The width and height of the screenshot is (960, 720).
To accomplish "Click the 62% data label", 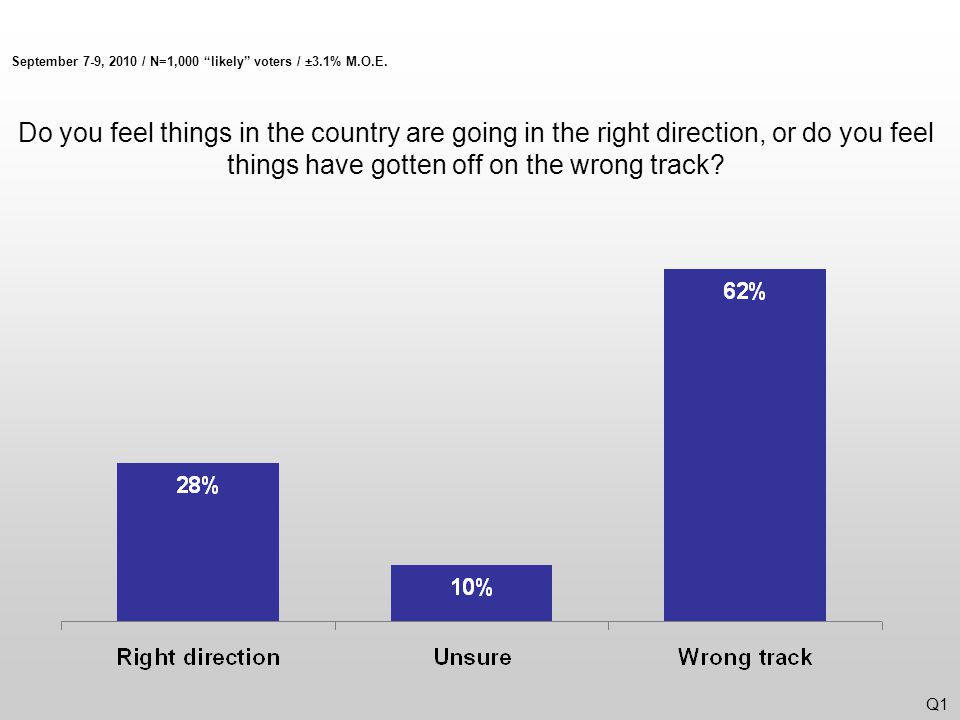I will click(744, 291).
